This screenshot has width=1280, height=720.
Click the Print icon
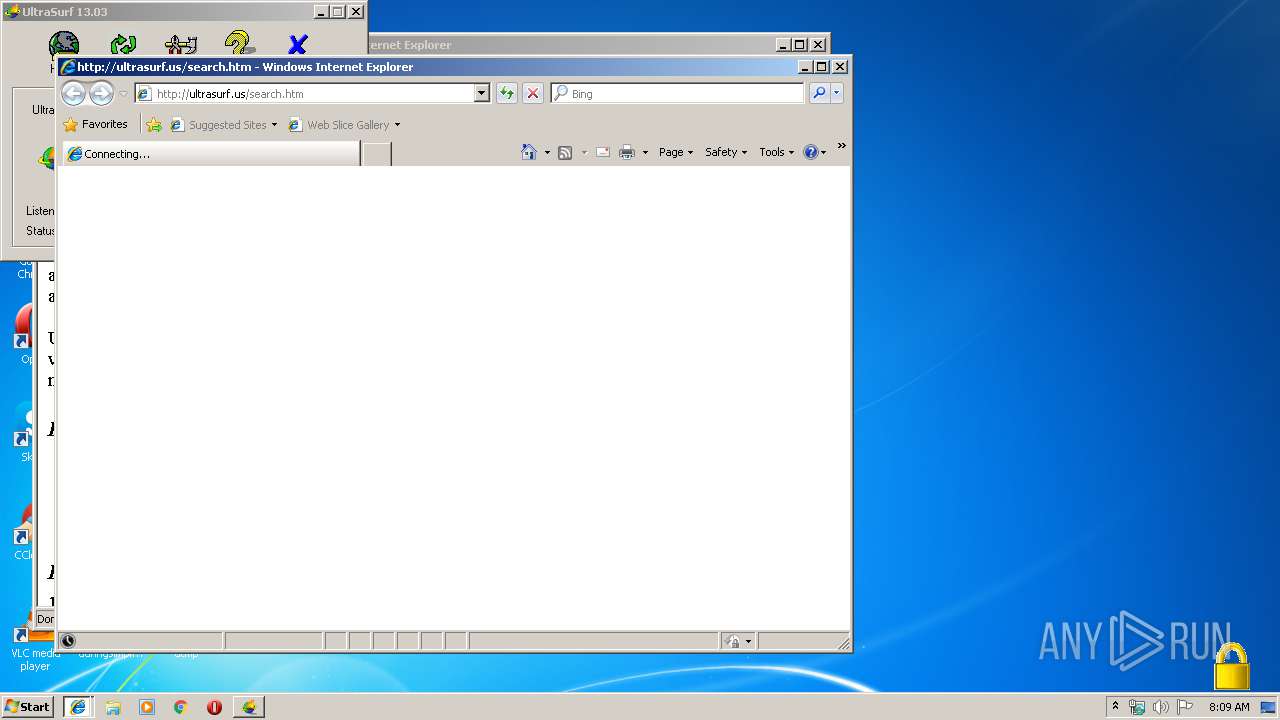(x=627, y=152)
